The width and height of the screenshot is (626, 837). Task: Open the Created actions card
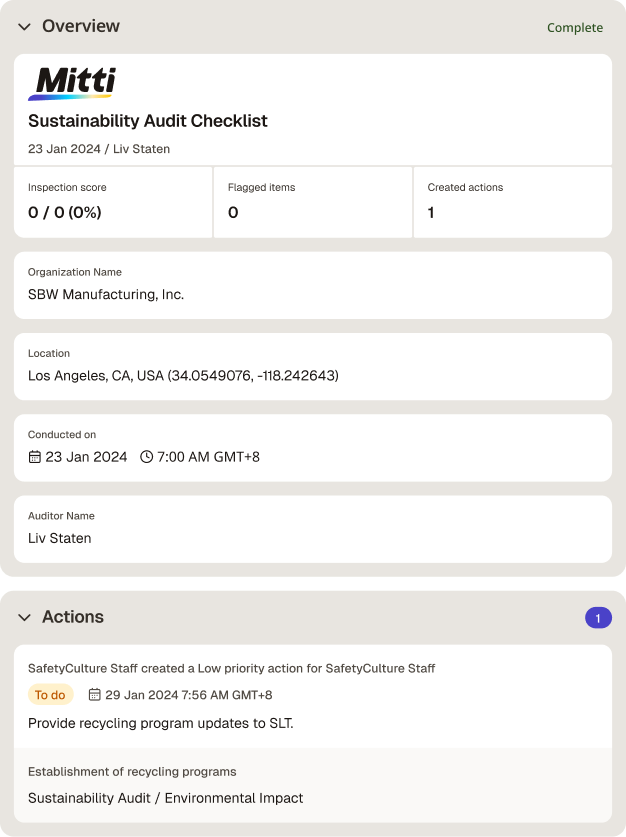[x=513, y=202]
